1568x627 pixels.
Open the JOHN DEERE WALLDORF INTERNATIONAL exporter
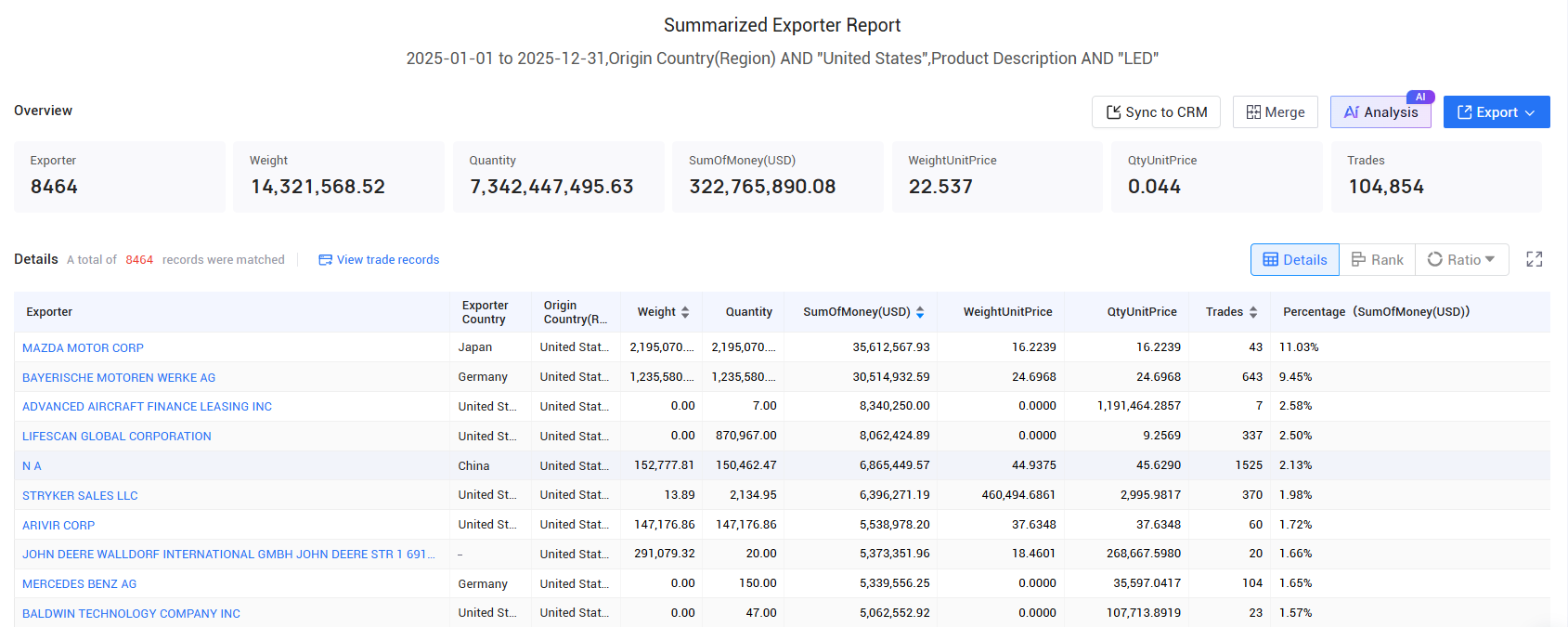pos(228,555)
